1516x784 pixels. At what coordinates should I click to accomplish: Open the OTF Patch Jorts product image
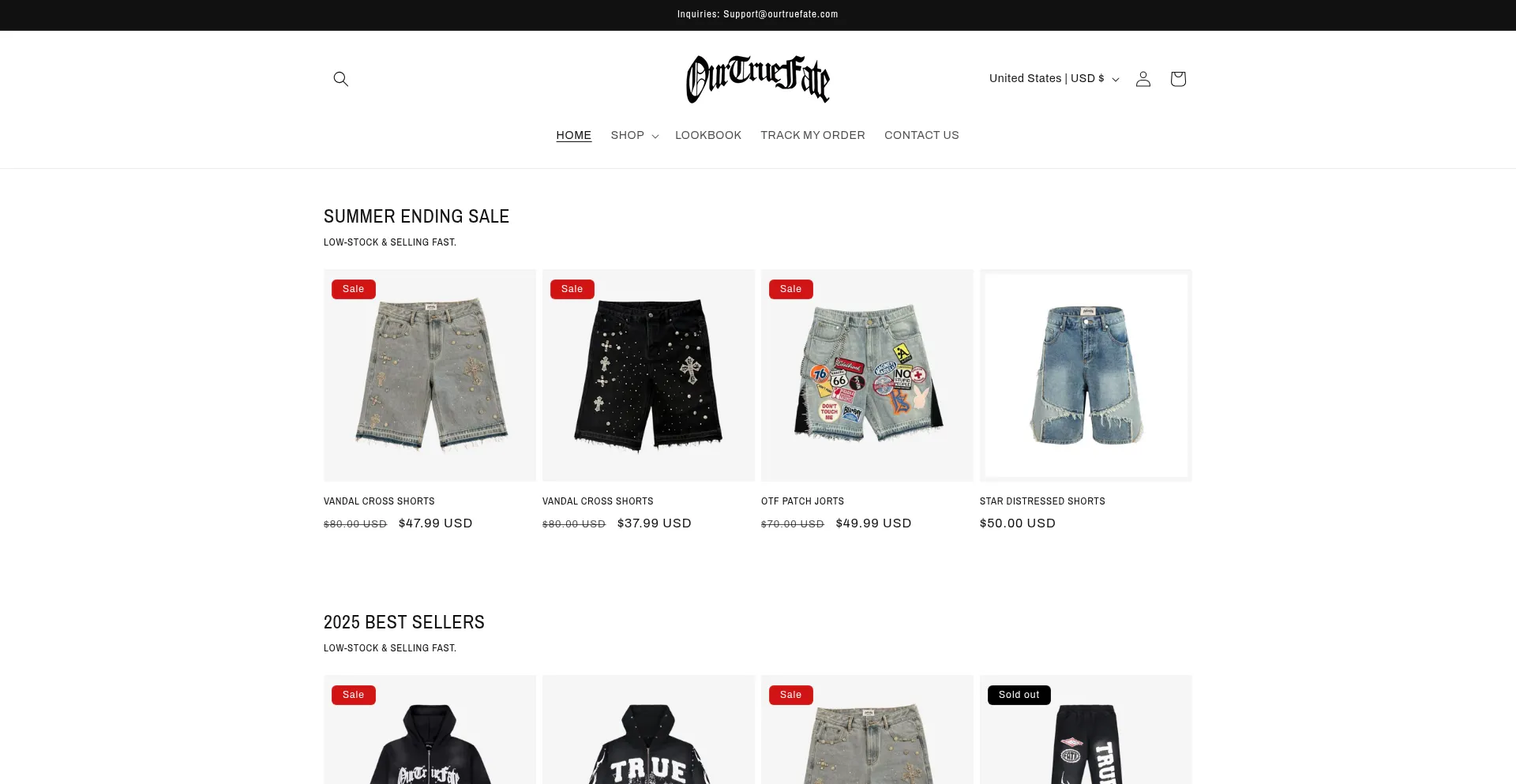pyautogui.click(x=867, y=375)
